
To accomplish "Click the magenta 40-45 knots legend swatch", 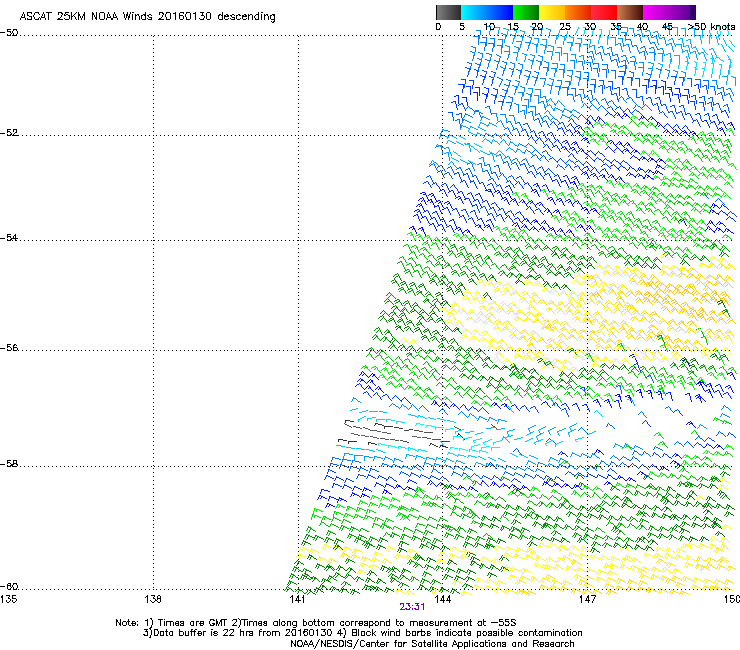I will 656,12.
